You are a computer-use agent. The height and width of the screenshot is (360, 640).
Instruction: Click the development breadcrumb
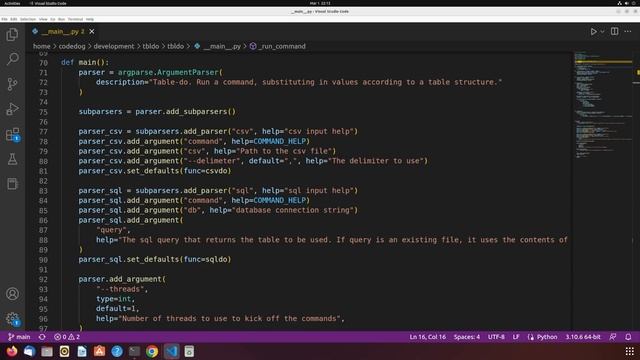point(114,46)
